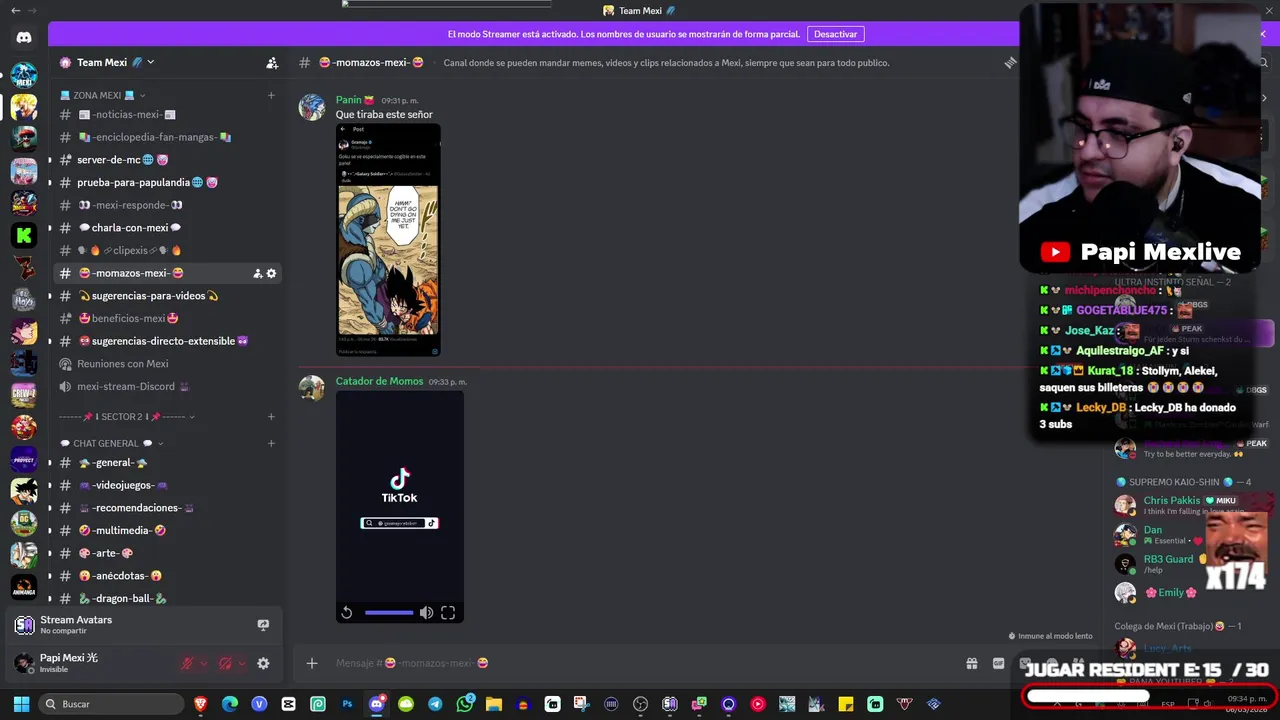This screenshot has height=720, width=1280.
Task: Click Desactivar on Streamer mode banner
Action: tap(835, 34)
